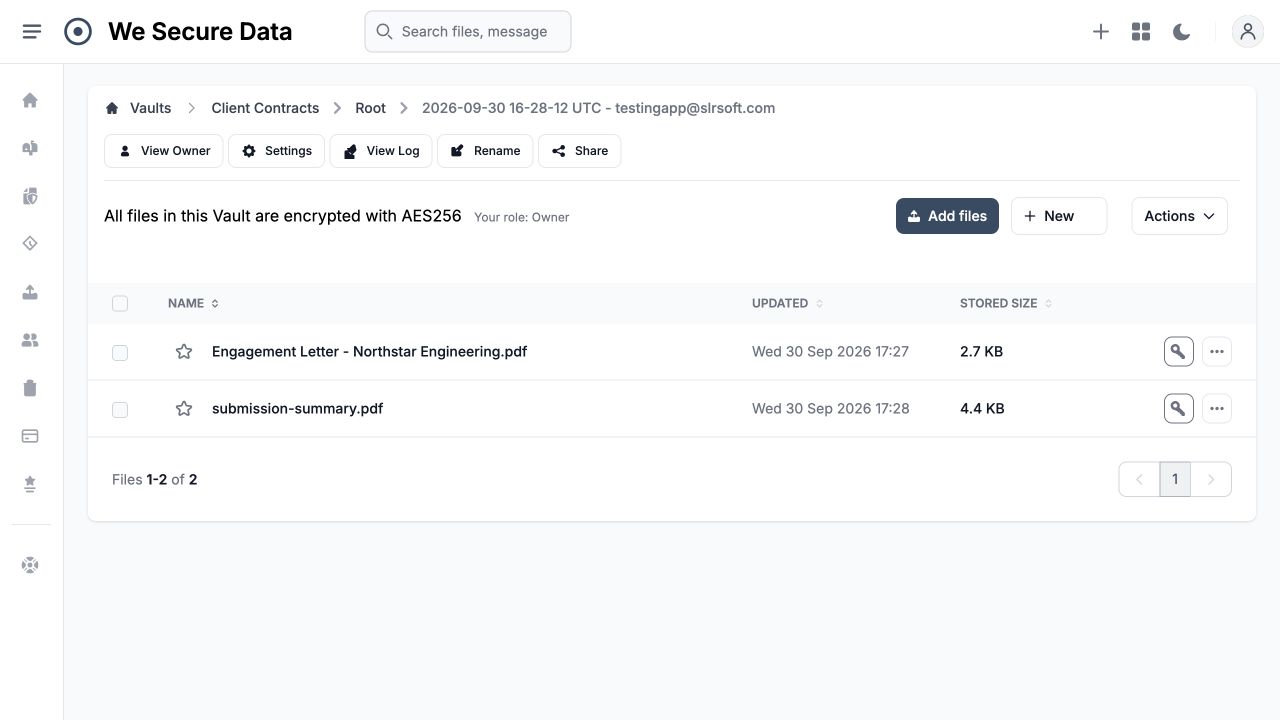The width and height of the screenshot is (1280, 720).
Task: Click key icon for submission-summary.pdf
Action: coord(1179,409)
